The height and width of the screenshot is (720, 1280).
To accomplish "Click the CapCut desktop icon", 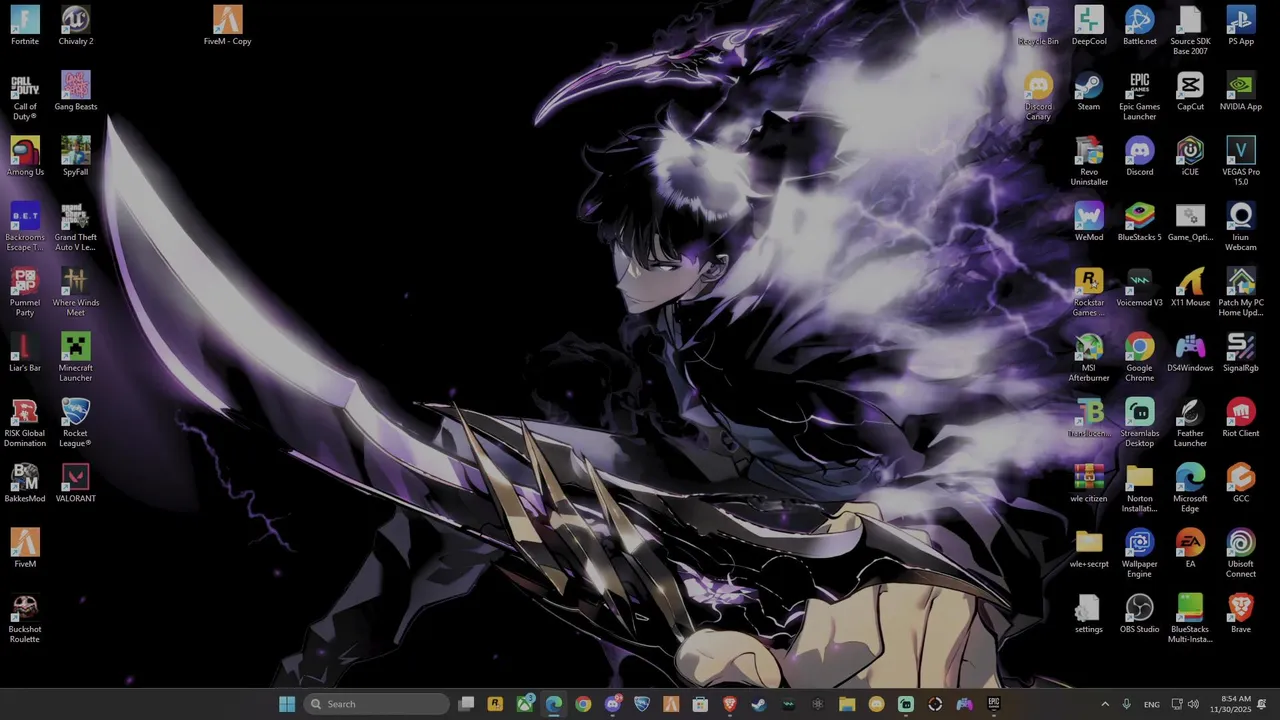I will [1190, 91].
